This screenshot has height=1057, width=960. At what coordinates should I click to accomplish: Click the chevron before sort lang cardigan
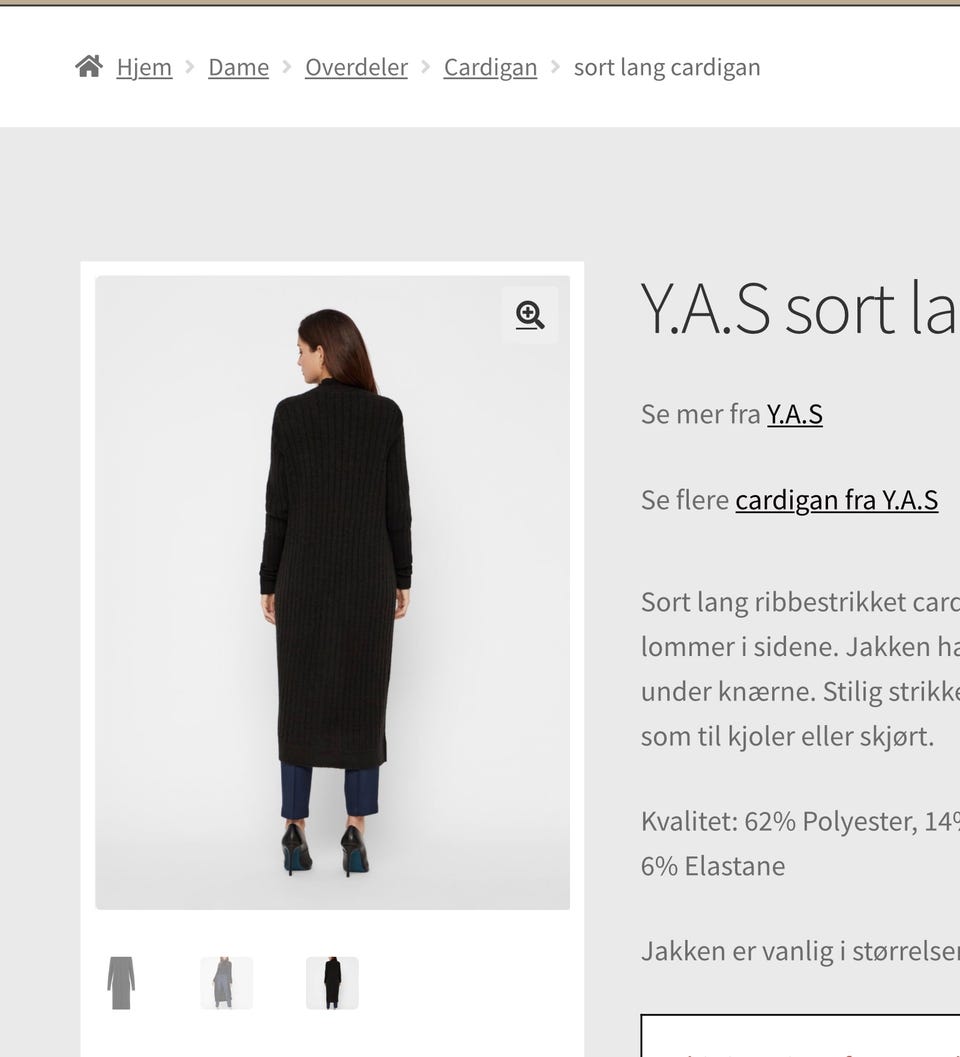pos(555,67)
